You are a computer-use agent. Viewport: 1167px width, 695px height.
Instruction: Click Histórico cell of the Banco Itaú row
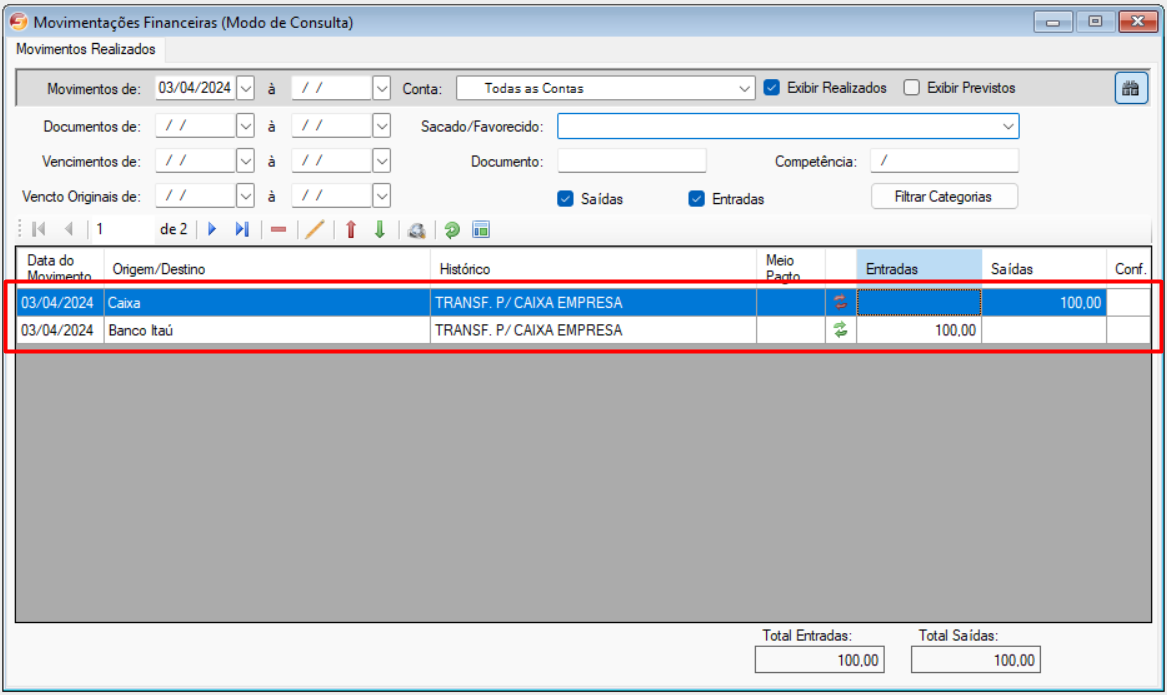point(593,330)
